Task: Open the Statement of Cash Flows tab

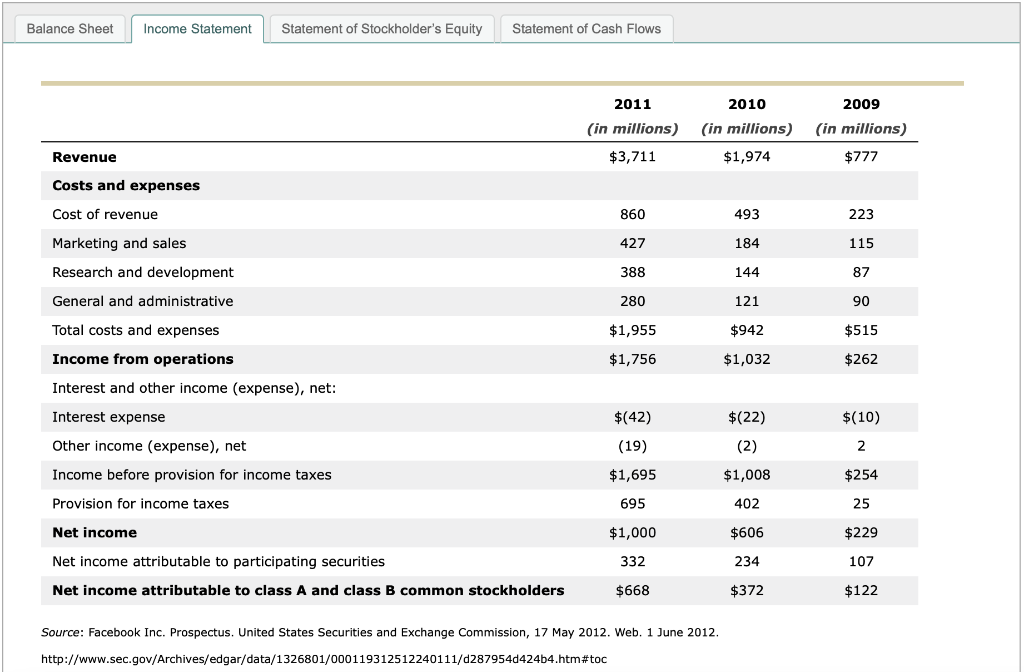Action: [x=586, y=29]
